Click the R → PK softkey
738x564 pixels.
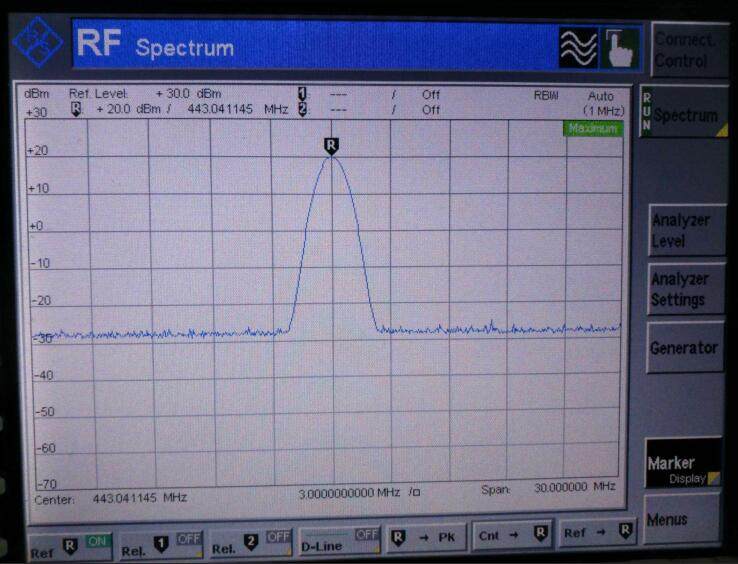click(426, 537)
